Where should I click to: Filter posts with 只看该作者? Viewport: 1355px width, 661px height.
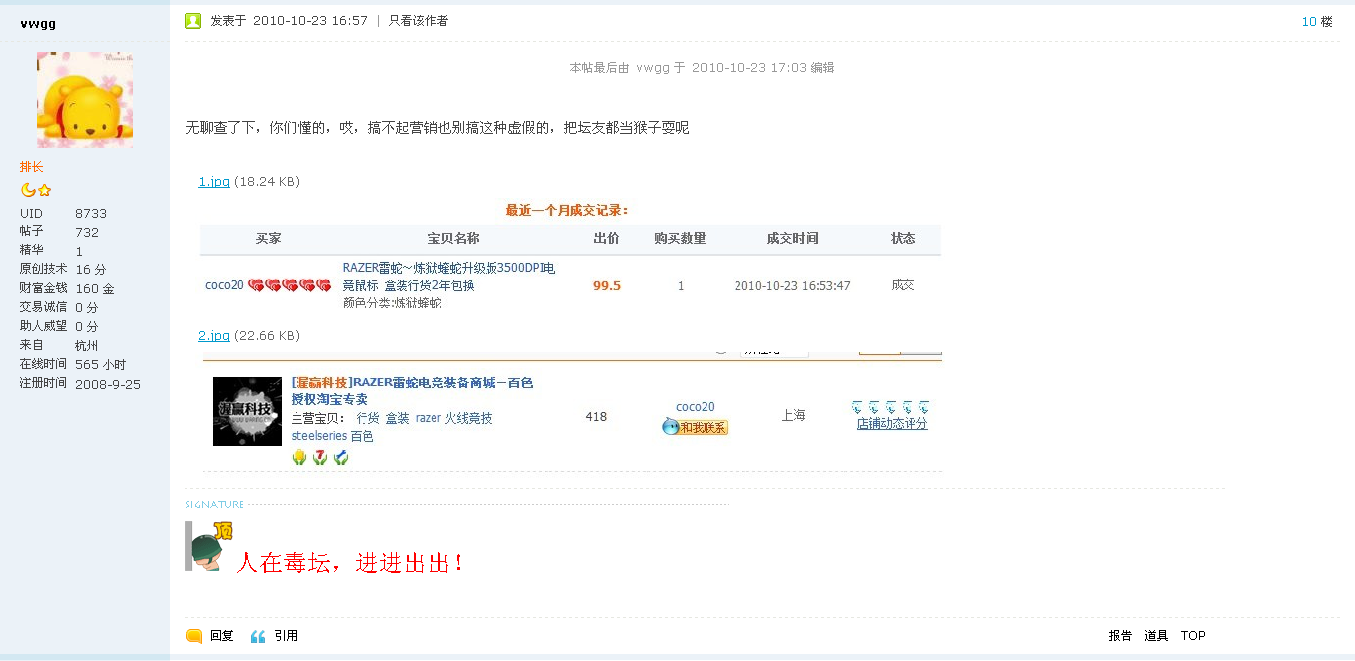418,21
